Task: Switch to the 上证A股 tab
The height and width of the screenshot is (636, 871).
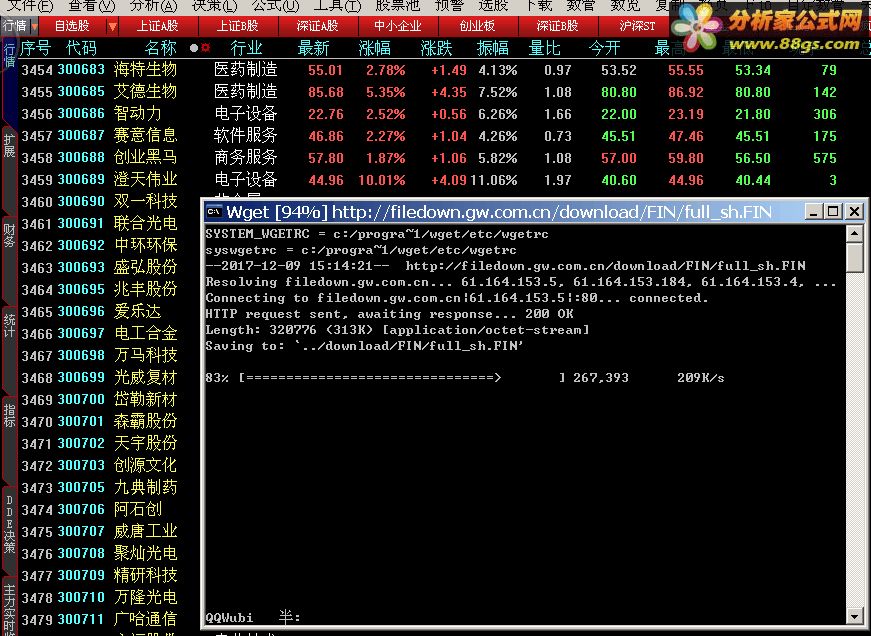Action: point(158,26)
